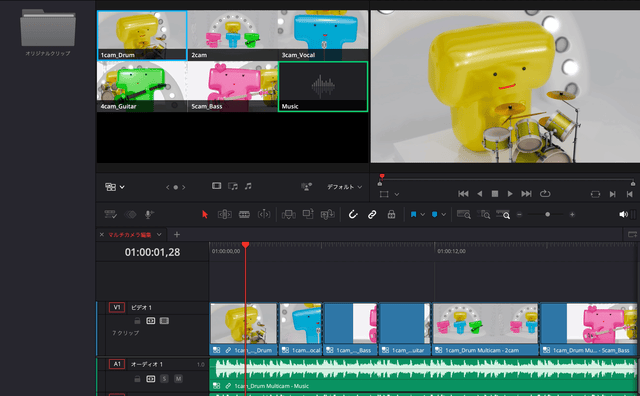Play timeline in reverse
The image size is (640, 396).
[480, 194]
